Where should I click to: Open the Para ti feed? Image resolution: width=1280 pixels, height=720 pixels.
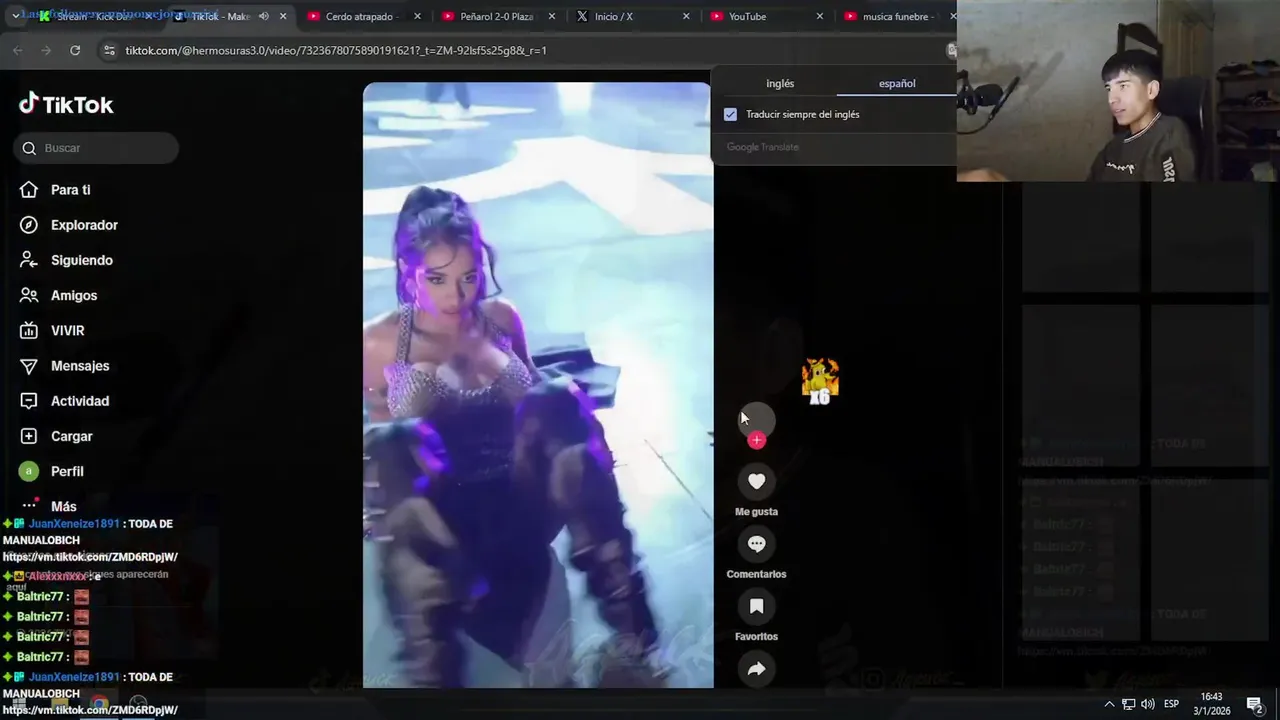(x=55, y=190)
